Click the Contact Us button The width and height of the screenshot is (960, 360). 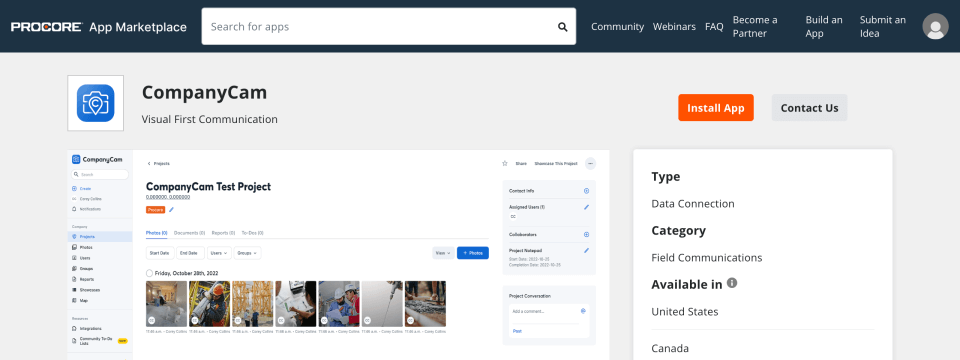[809, 108]
